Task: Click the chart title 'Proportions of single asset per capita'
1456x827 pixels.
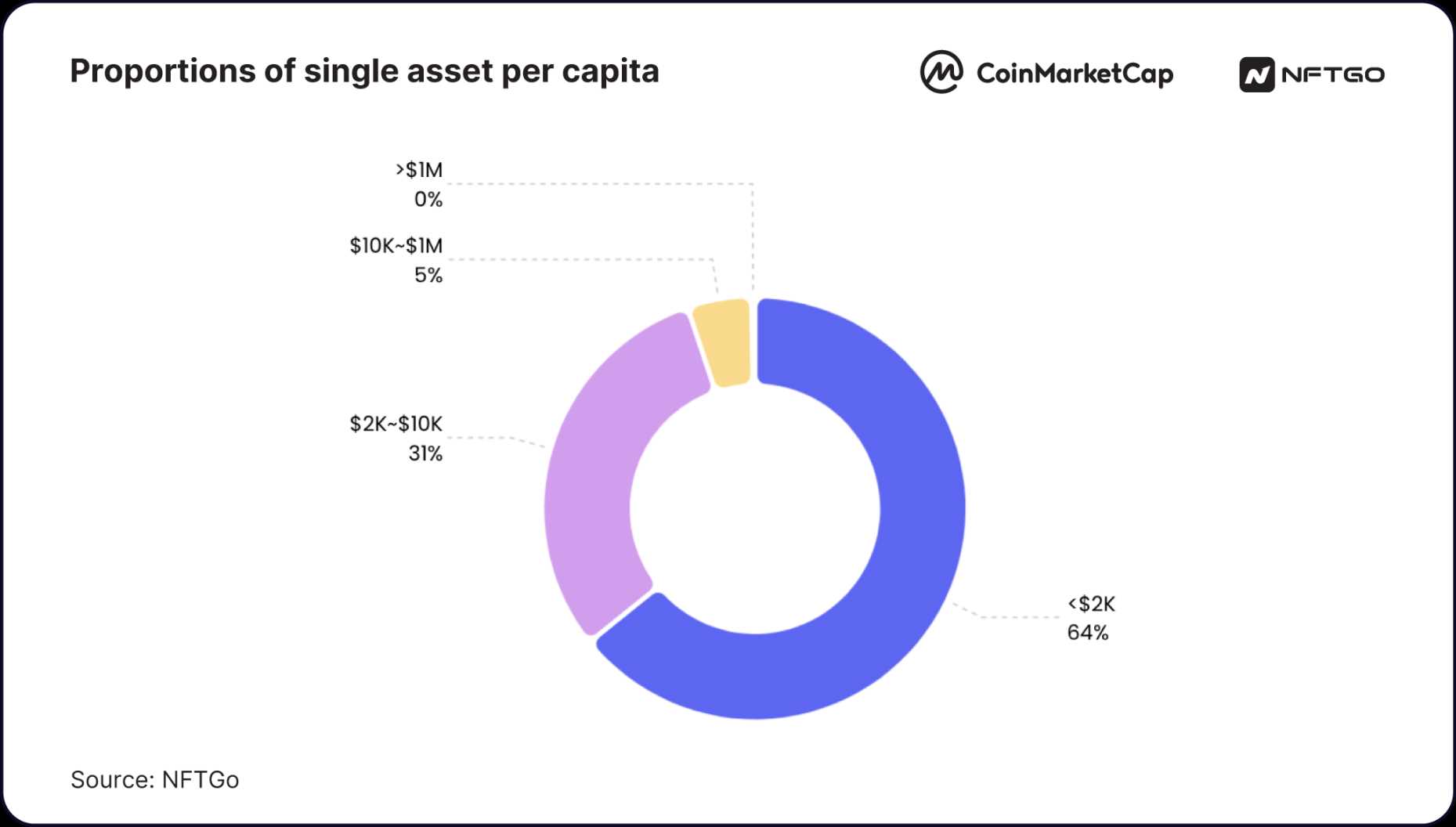Action: [364, 71]
